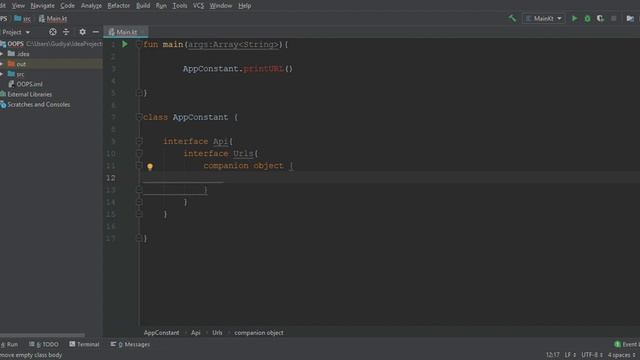Open the Terminal tool window
The image size is (640, 360).
(x=84, y=344)
